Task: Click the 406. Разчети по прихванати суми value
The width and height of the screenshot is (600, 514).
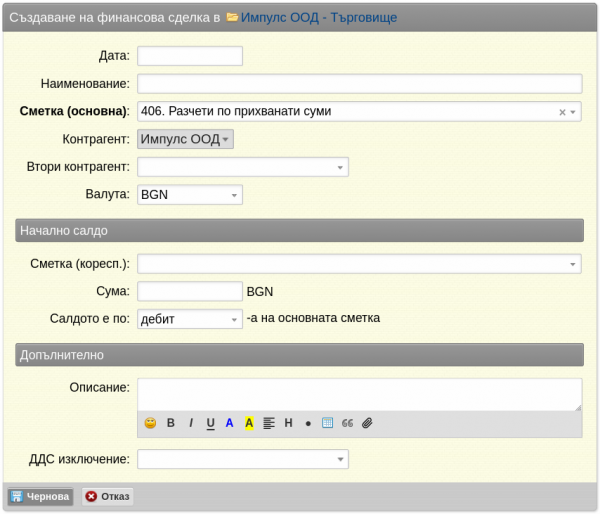Action: coord(236,111)
